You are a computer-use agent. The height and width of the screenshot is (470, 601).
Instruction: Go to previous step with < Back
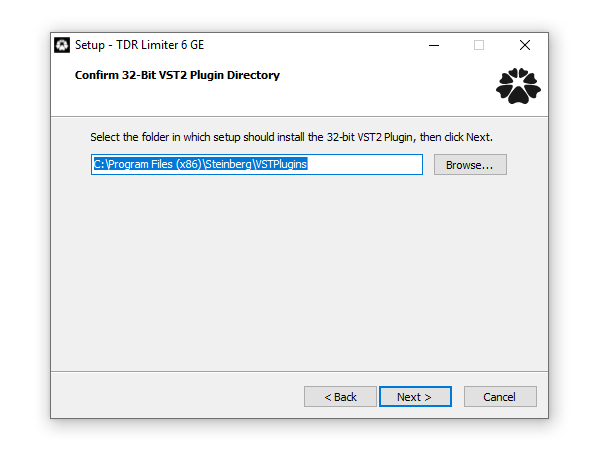pos(340,396)
